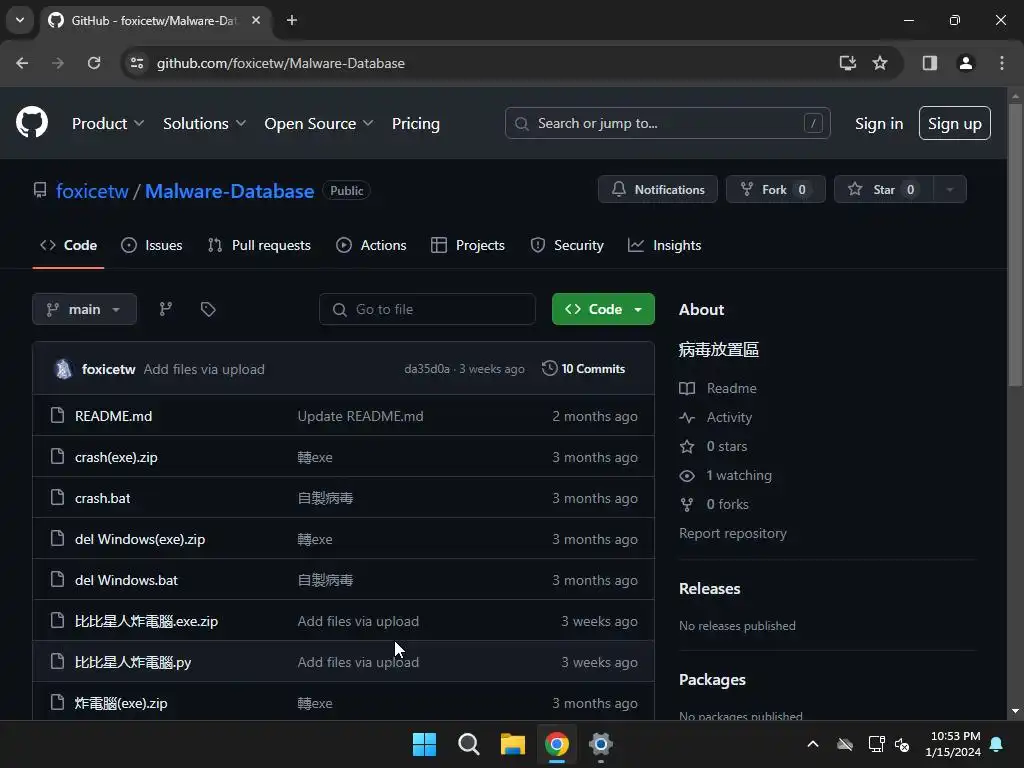
Task: Open the foxicetw owner link
Action: [x=92, y=191]
